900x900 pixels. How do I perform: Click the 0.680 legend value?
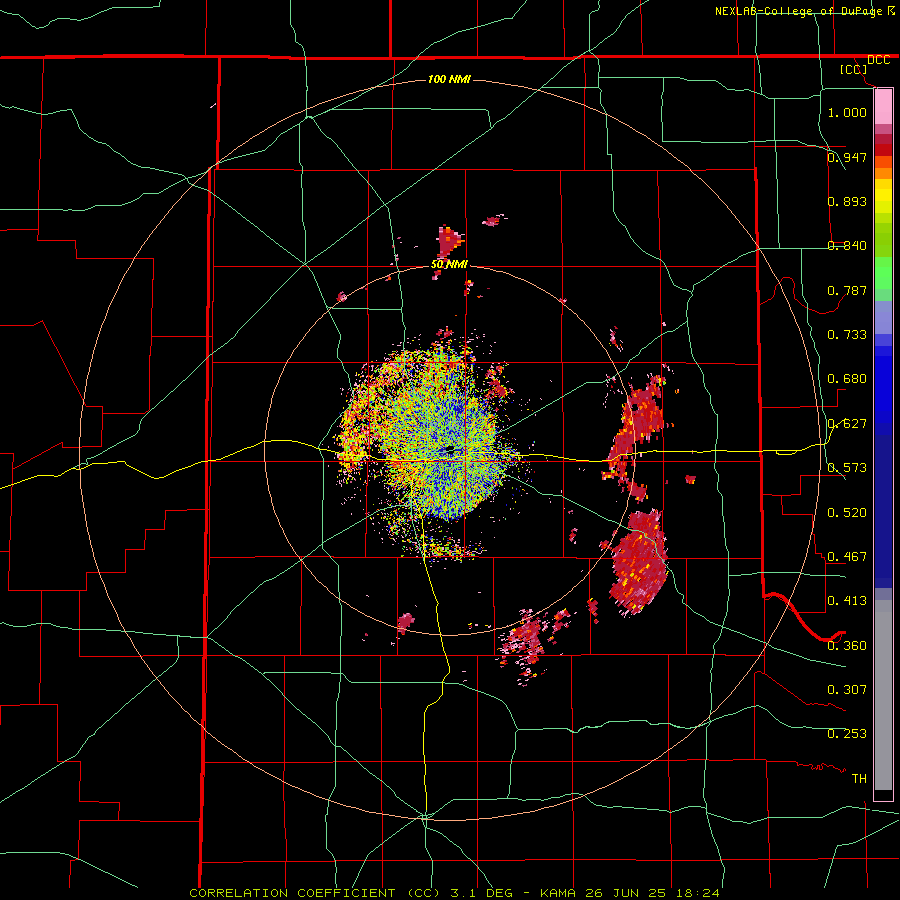pos(847,379)
